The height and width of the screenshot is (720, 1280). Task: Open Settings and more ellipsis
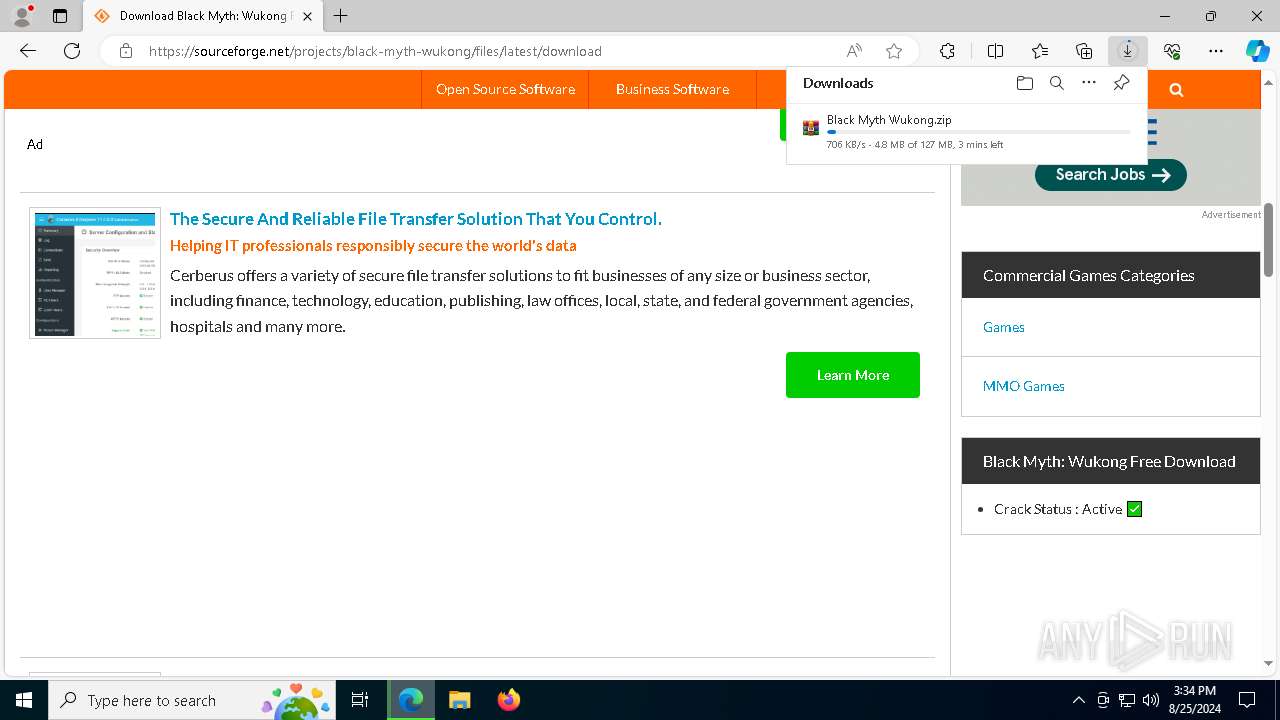click(x=1216, y=51)
